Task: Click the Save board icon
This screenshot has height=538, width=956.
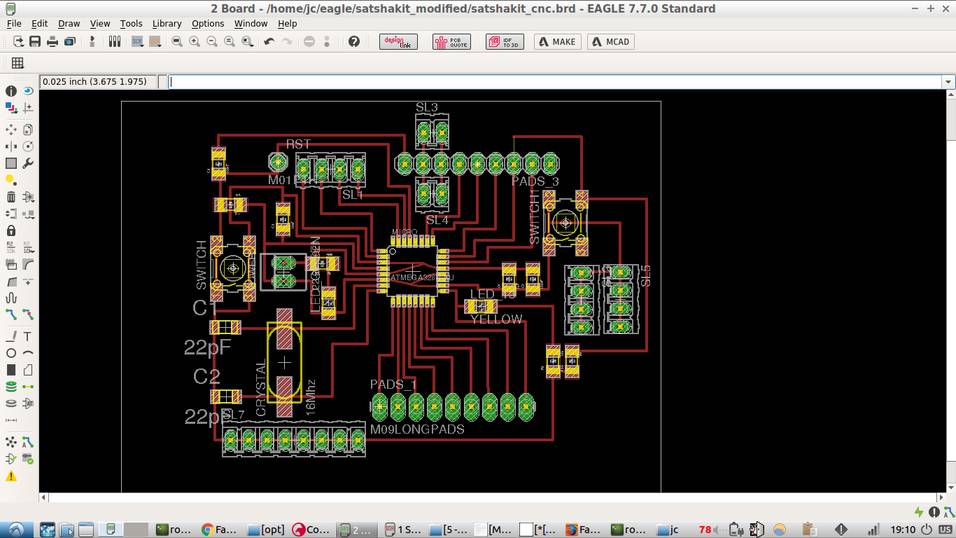Action: click(x=35, y=41)
